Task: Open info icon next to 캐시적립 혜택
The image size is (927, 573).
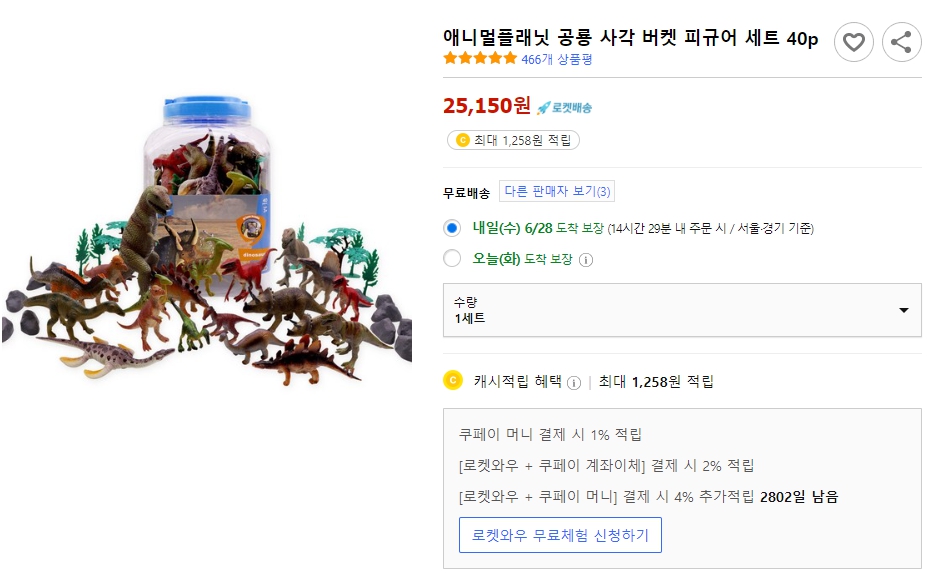Action: click(x=574, y=382)
